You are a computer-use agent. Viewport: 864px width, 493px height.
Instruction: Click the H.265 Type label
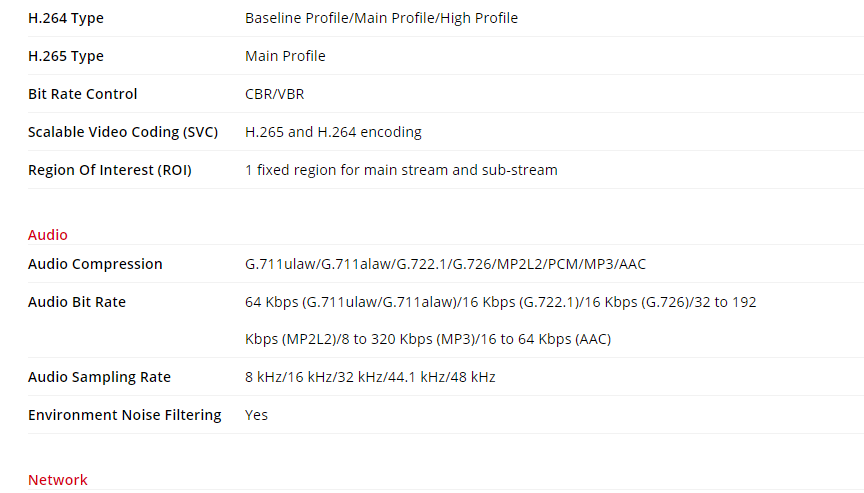pos(66,56)
